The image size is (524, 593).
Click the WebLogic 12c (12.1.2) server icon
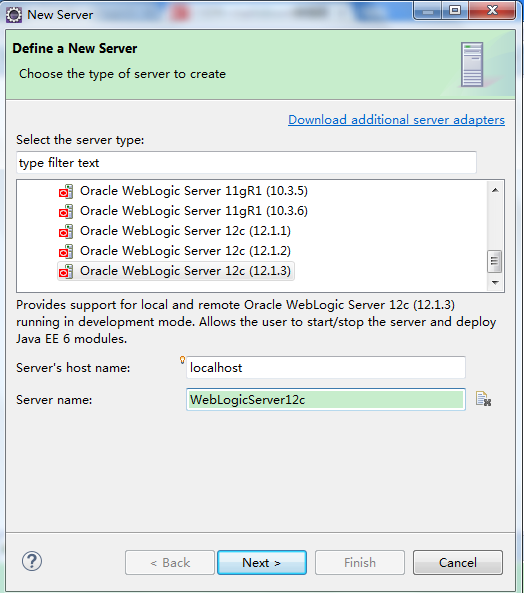coord(66,251)
